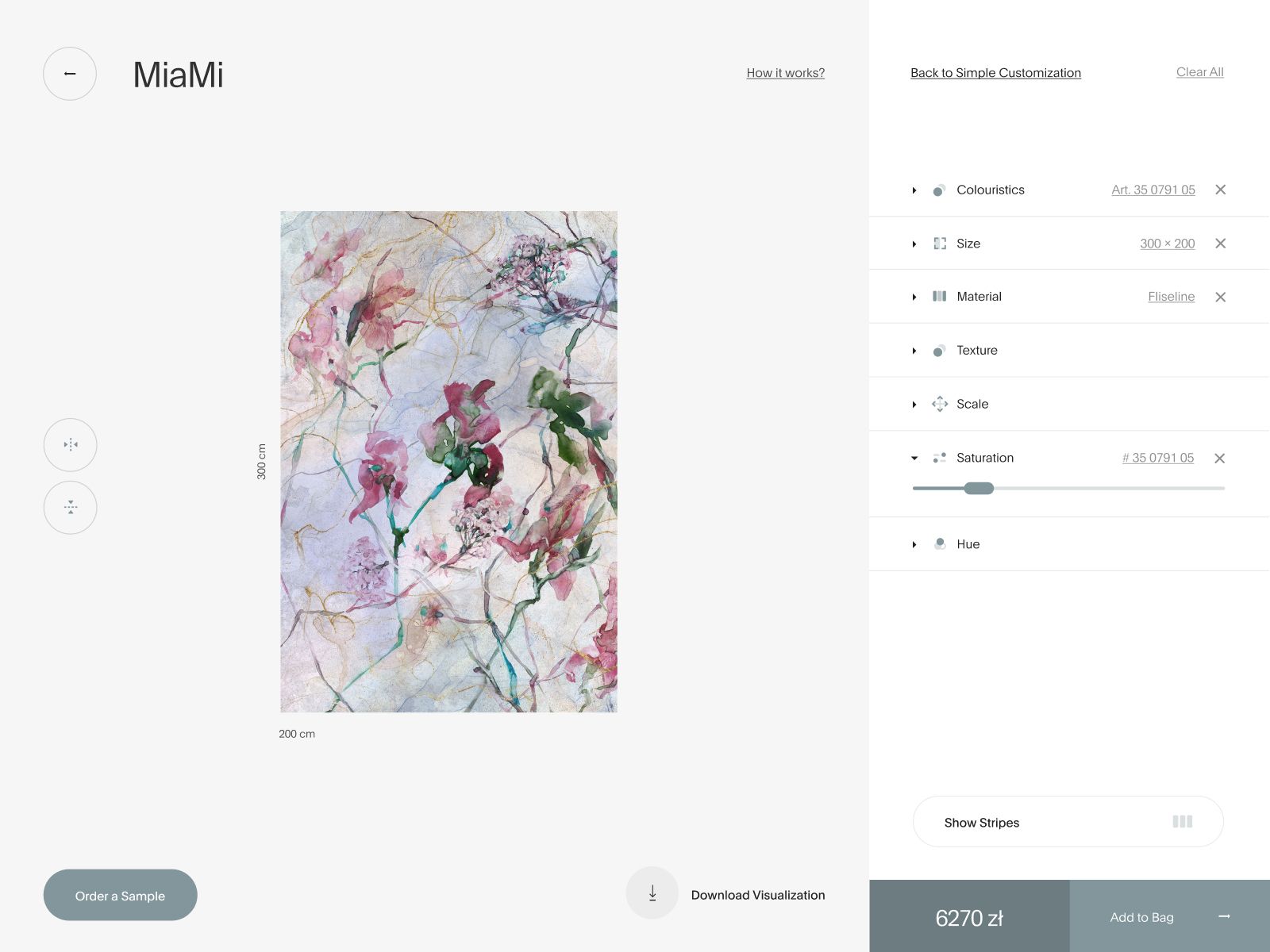Image resolution: width=1270 pixels, height=952 pixels.
Task: Click the back arrow circle button
Action: tap(70, 74)
